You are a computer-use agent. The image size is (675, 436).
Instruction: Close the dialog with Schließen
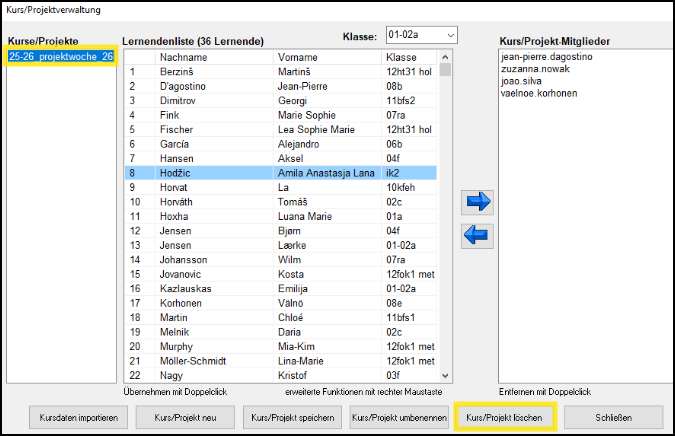tap(613, 417)
